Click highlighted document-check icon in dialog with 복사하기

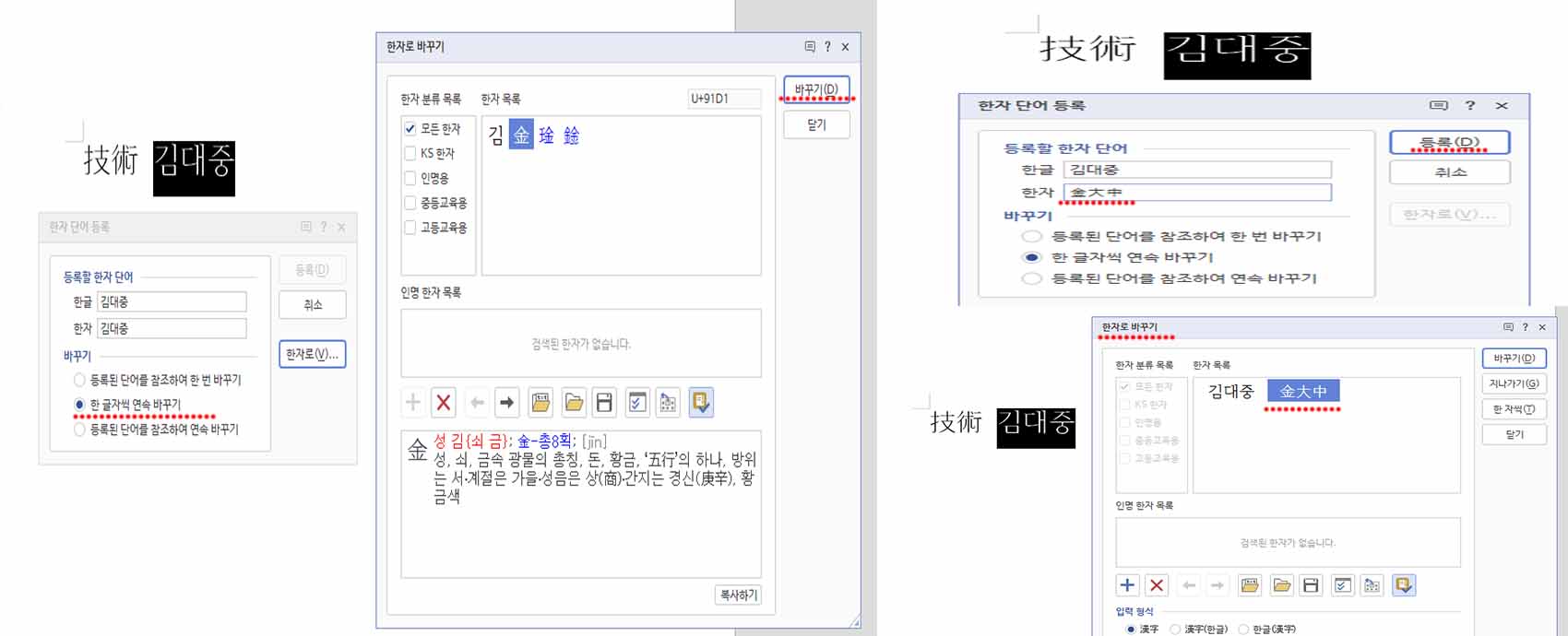(701, 402)
